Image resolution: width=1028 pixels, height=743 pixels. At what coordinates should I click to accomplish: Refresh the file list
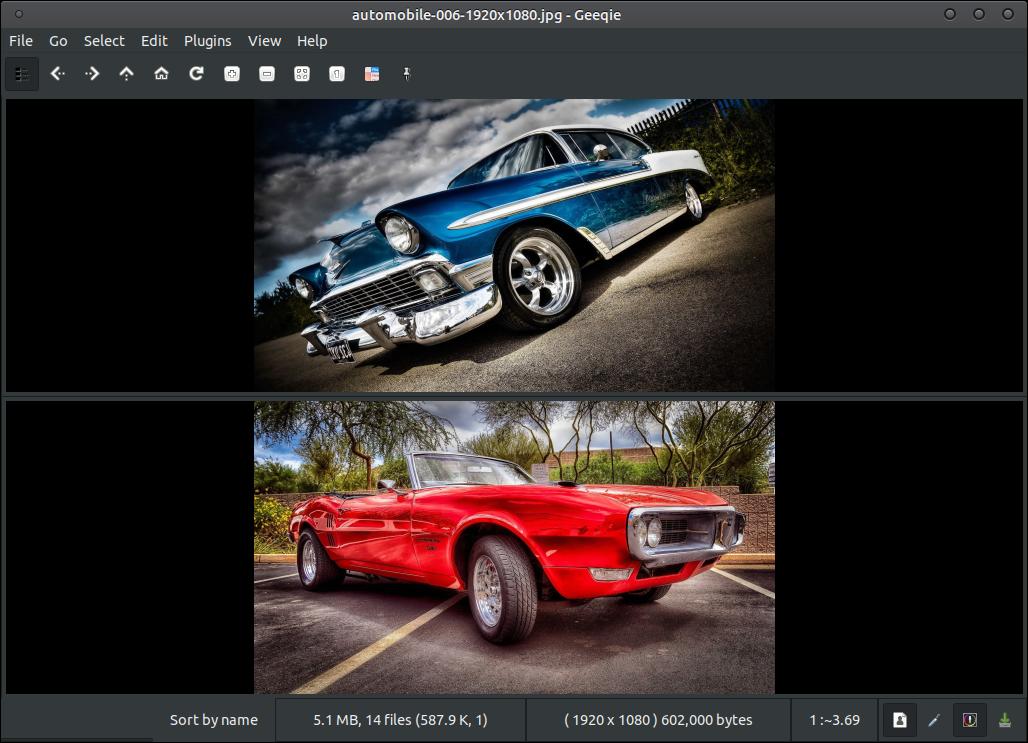tap(196, 74)
